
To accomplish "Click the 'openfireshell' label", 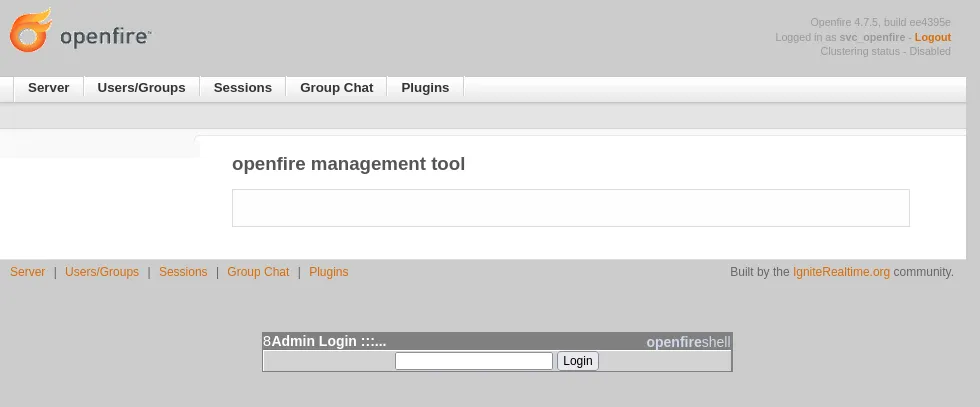I will (x=688, y=342).
